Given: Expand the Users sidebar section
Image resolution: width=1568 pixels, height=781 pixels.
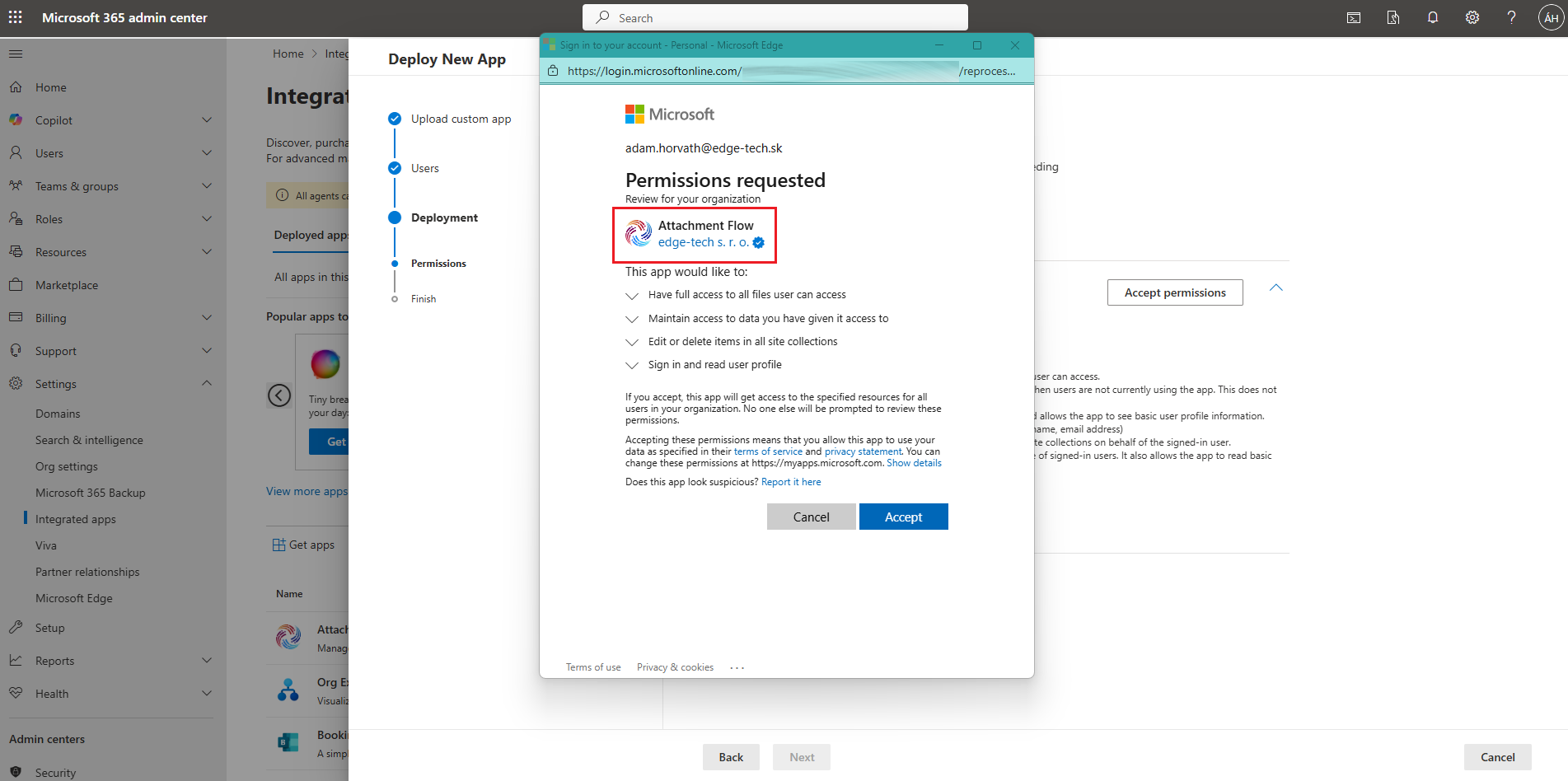Looking at the screenshot, I should click(x=206, y=152).
